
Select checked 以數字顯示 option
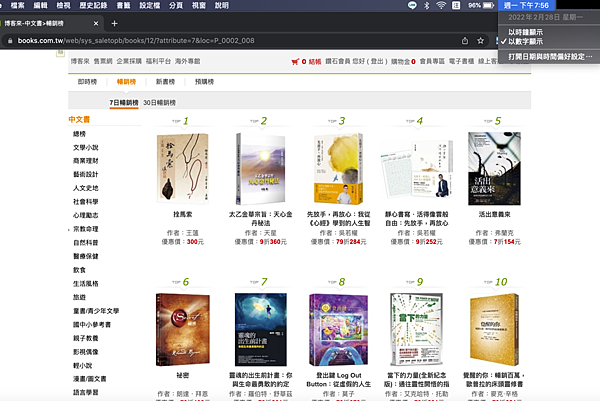point(525,41)
